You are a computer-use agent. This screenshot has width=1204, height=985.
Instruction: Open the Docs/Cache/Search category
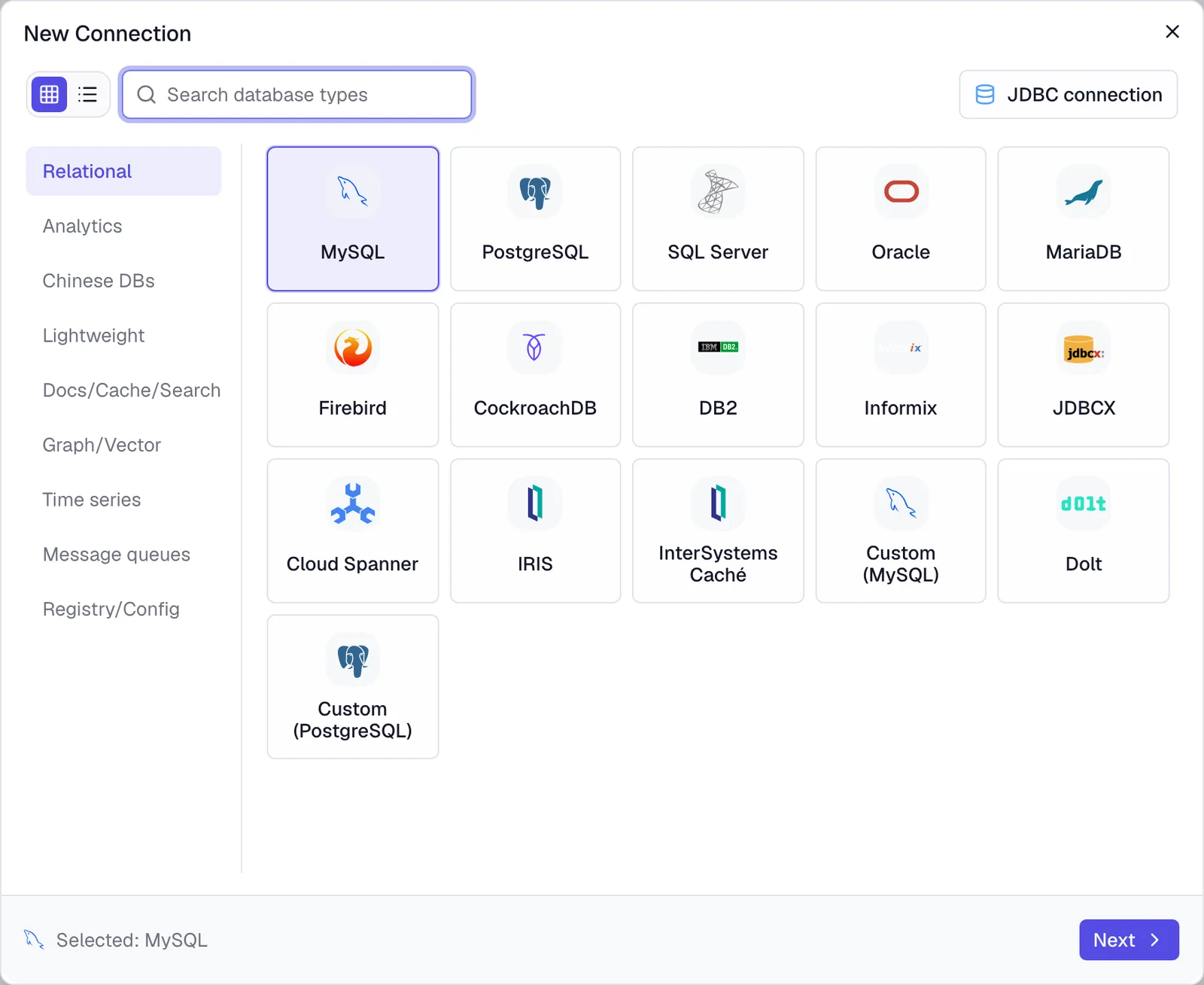point(123,390)
